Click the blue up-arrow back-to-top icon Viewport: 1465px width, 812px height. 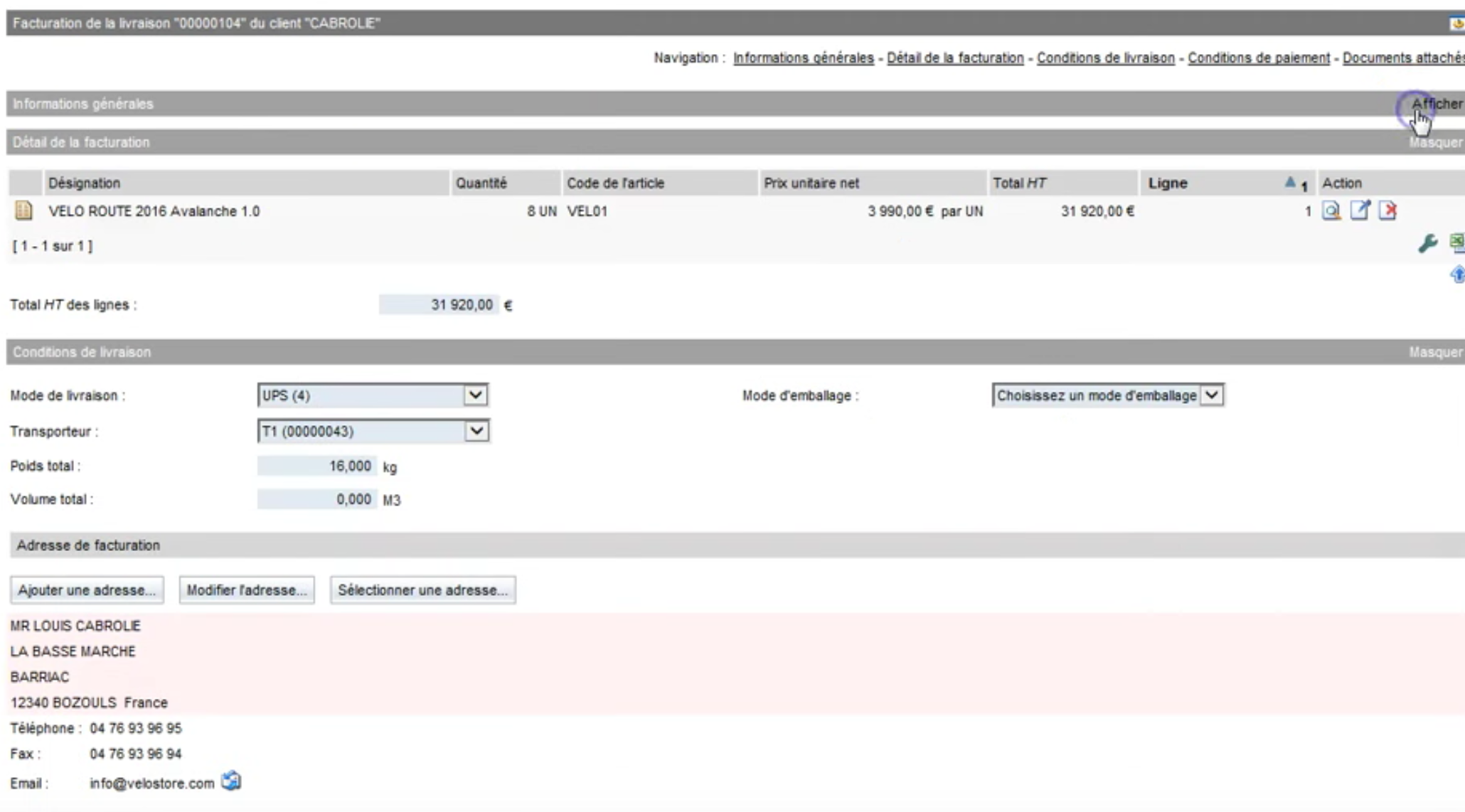[x=1457, y=274]
